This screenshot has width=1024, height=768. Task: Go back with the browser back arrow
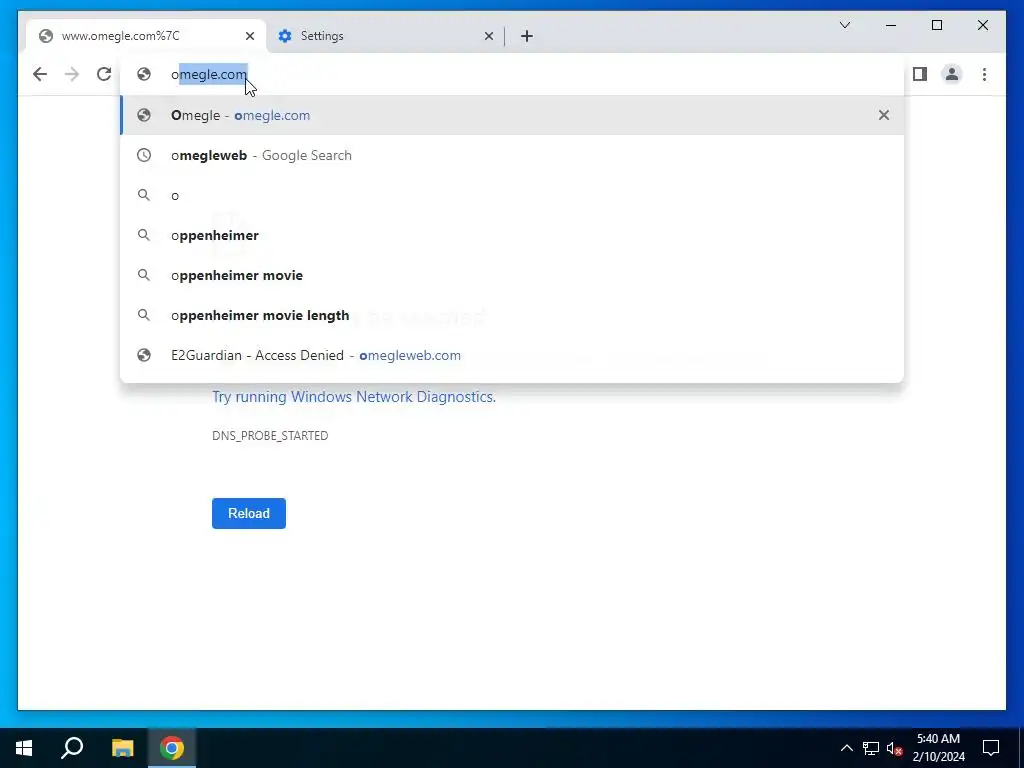[x=40, y=74]
